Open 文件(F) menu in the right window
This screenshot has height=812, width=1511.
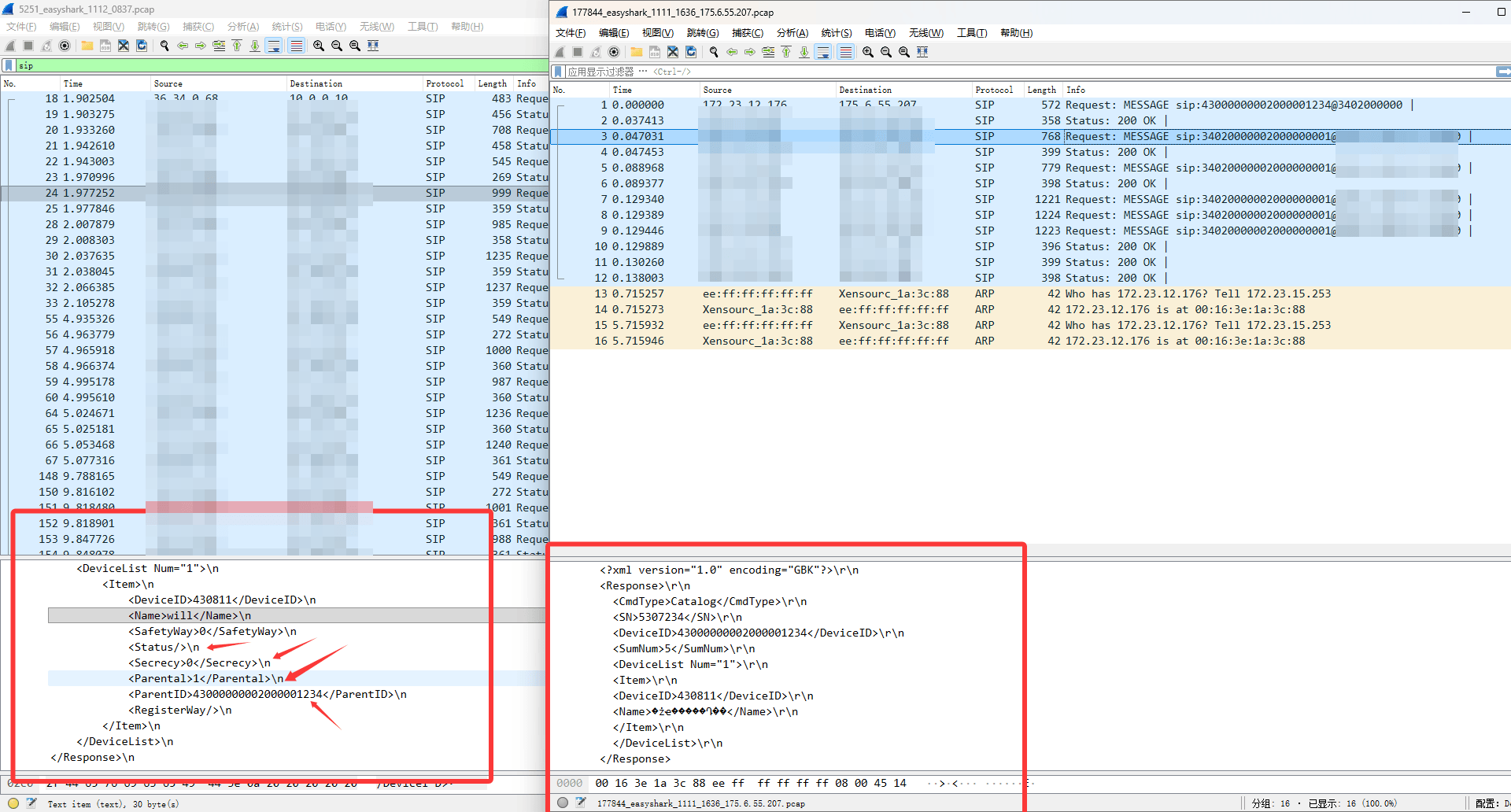point(571,33)
